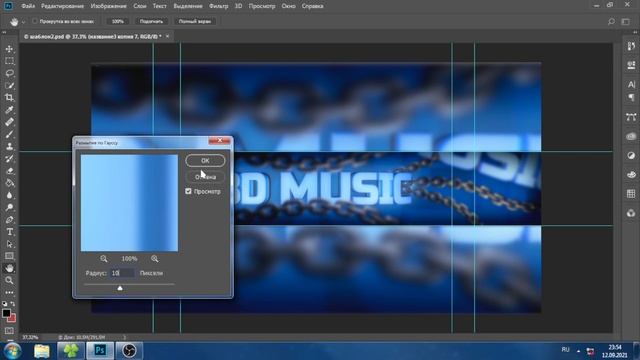Click the blur preview thumbnail
This screenshot has width=640, height=360.
coord(129,203)
